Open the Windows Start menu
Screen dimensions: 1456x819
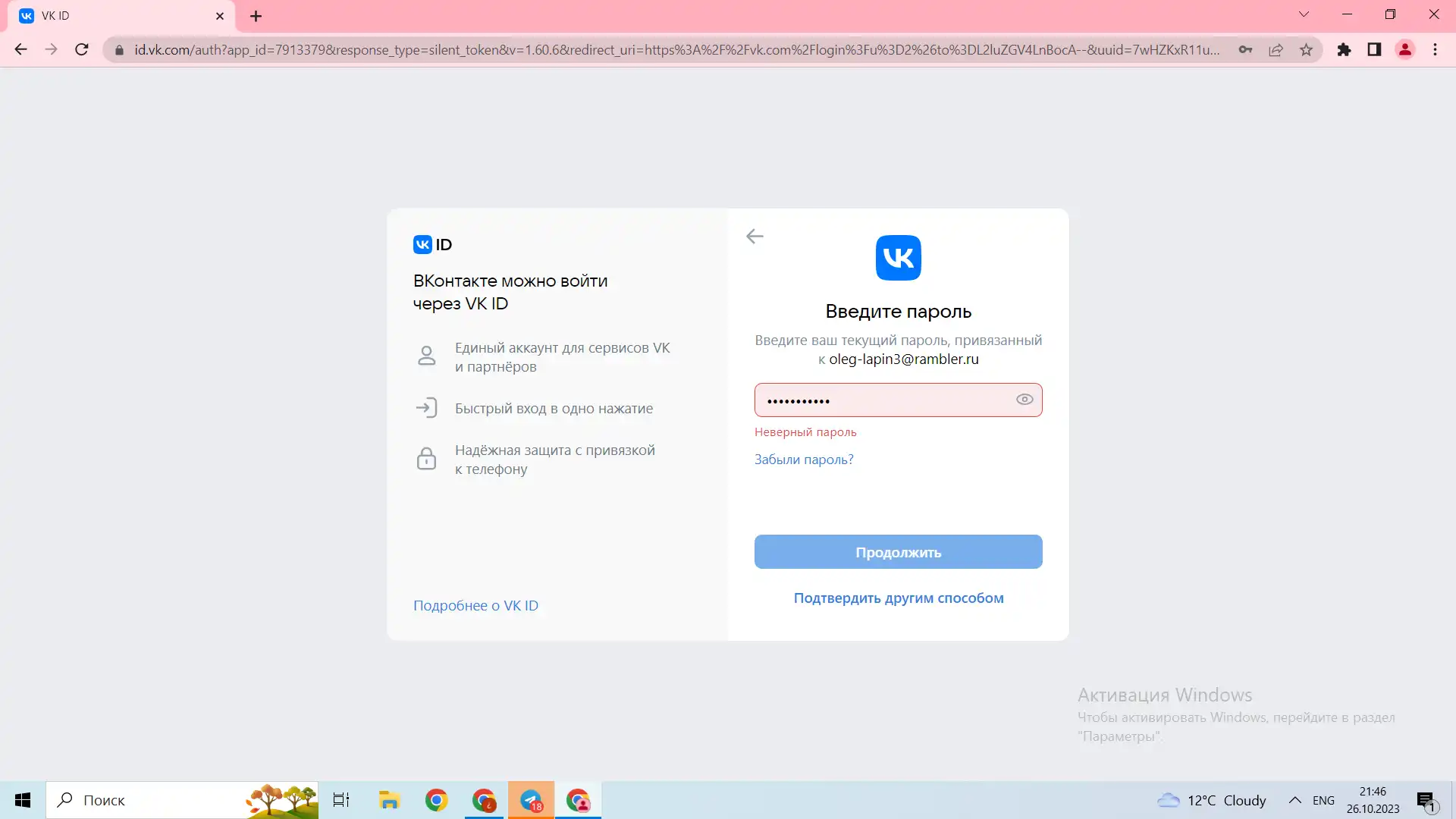(23, 800)
